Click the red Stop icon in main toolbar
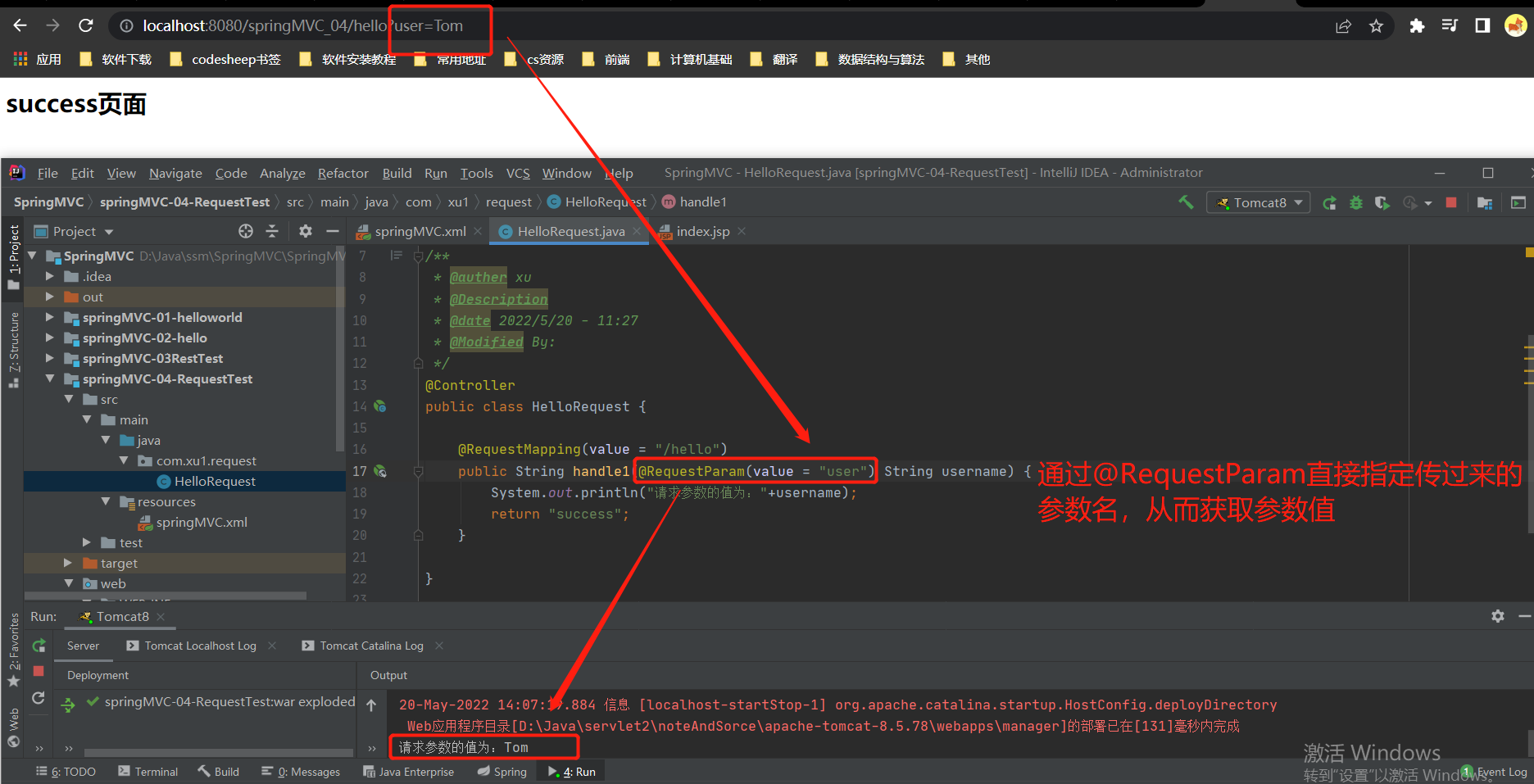 1451,202
